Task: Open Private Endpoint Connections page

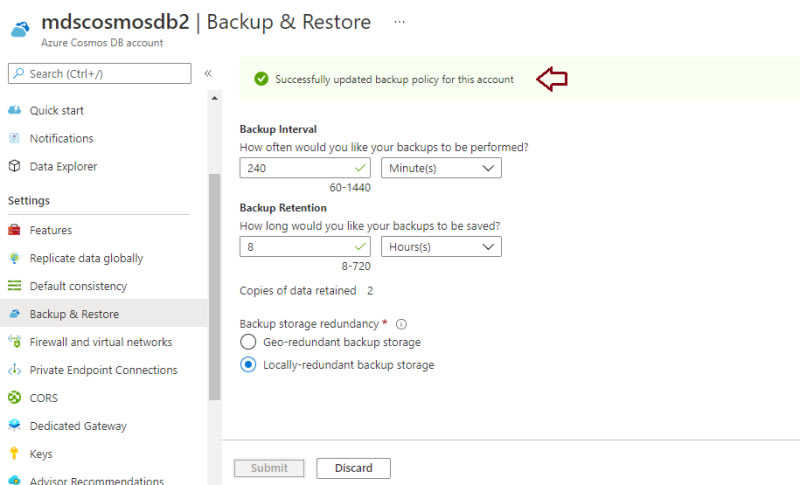Action: pyautogui.click(x=103, y=370)
